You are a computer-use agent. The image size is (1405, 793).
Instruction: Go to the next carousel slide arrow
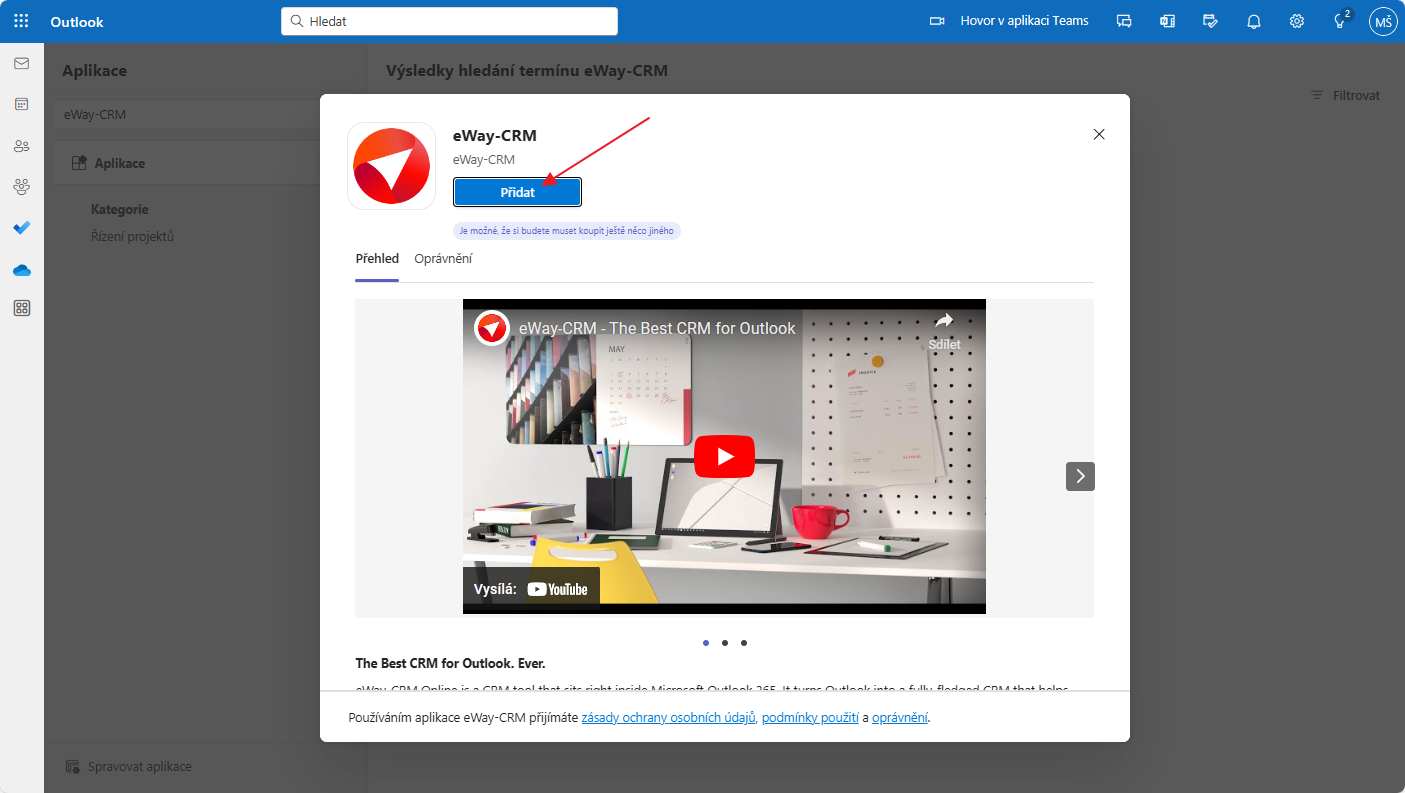(x=1080, y=476)
